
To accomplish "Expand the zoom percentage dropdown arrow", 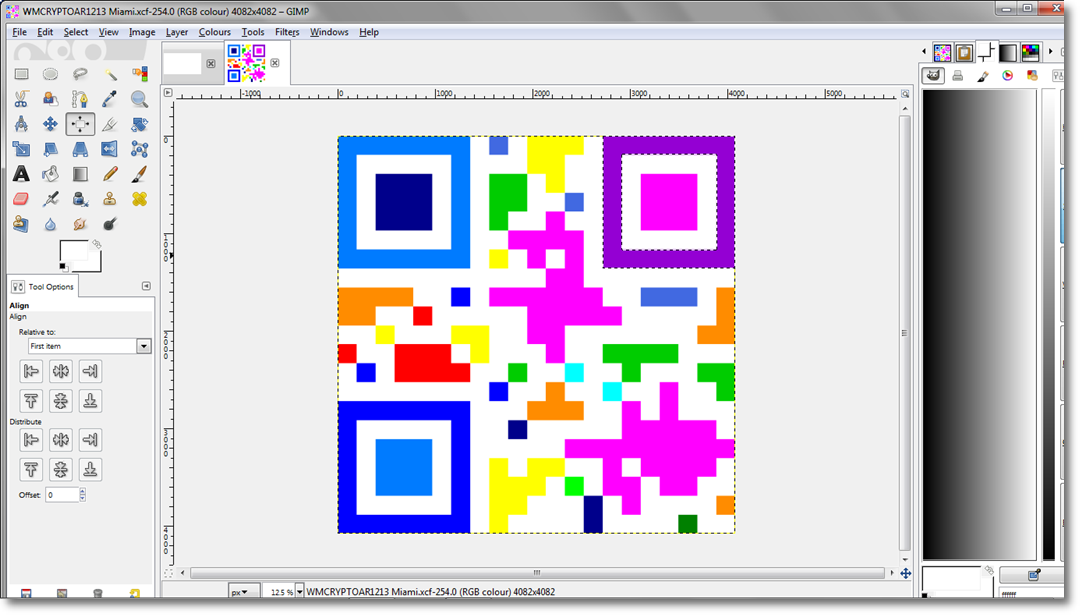I will (300, 592).
